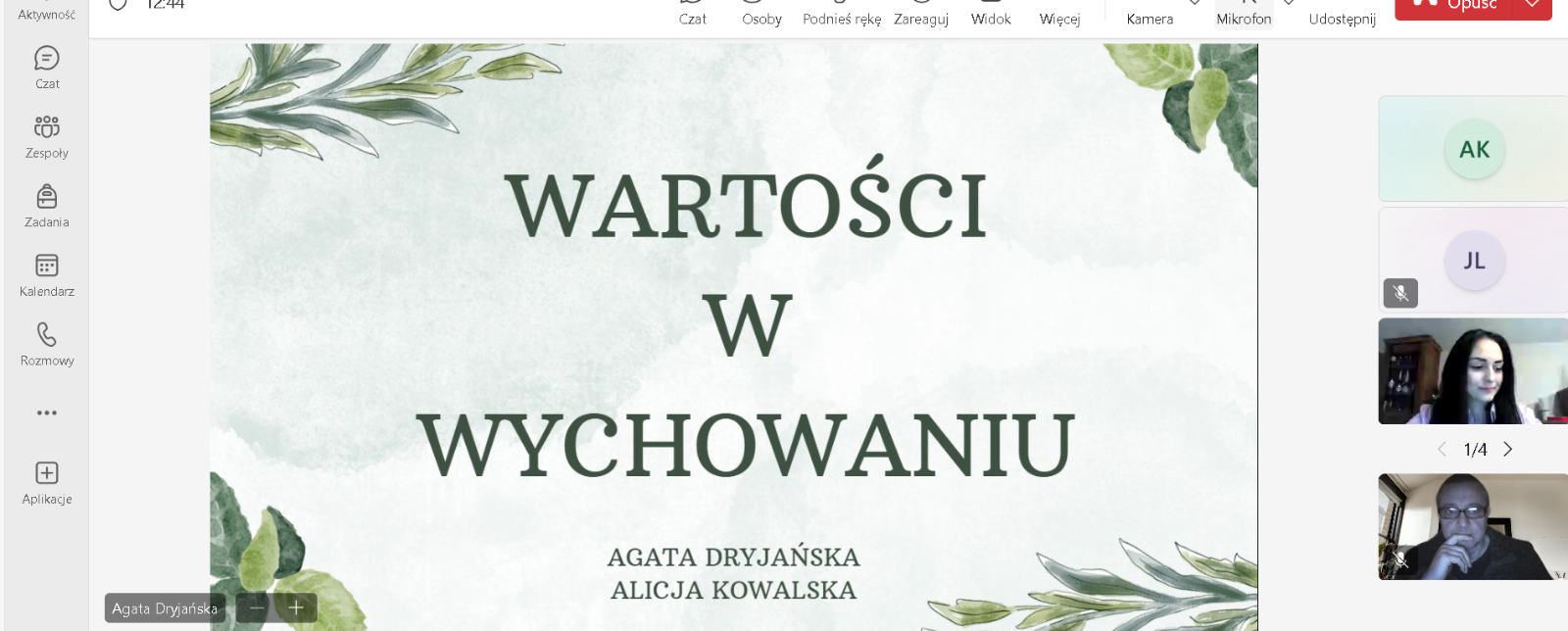Open Aktywność activity feed
Viewport: 1568px width, 631px height.
47,12
